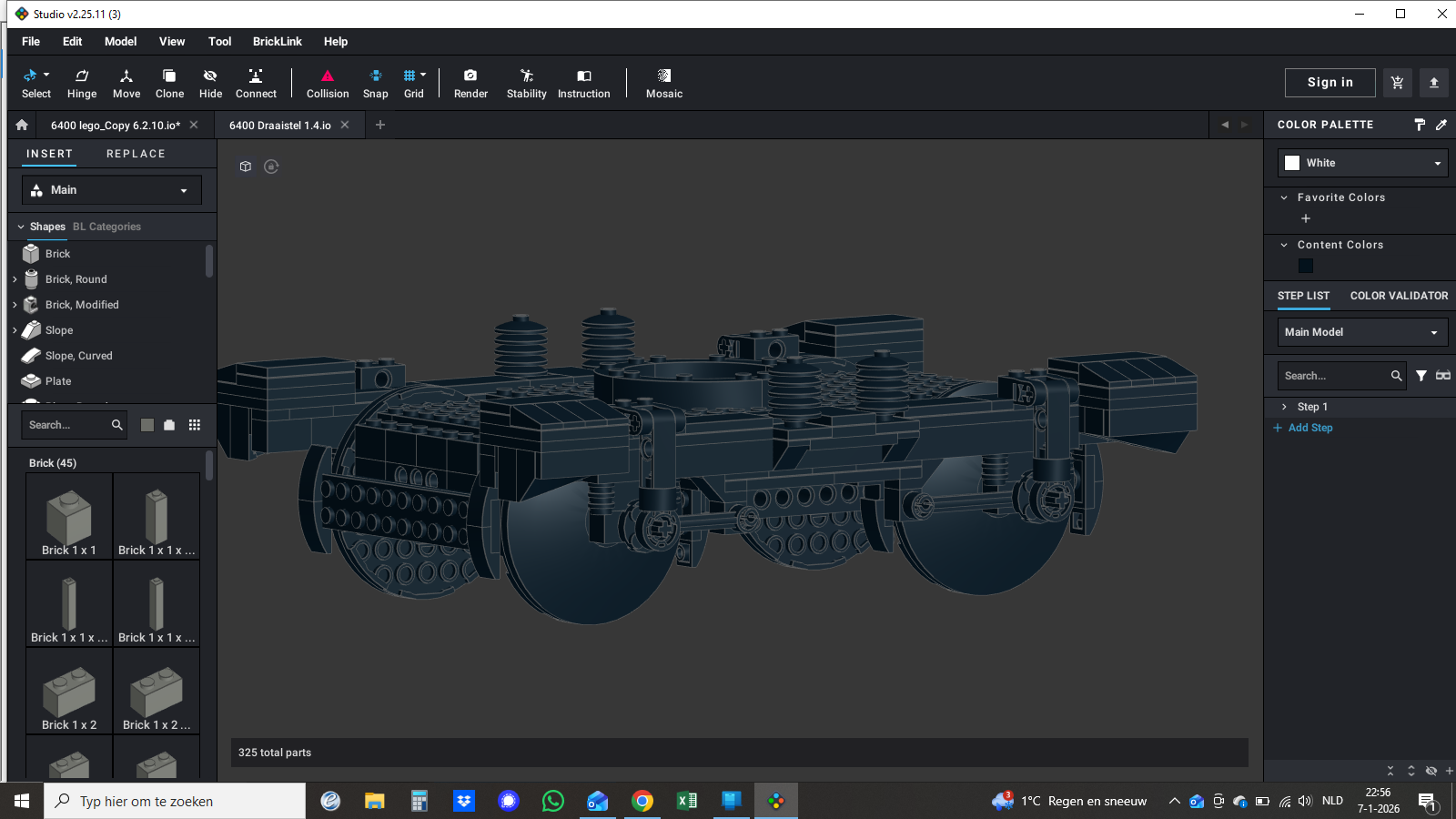This screenshot has height=819, width=1456.
Task: Expand the Step 1 entry
Action: pyautogui.click(x=1284, y=407)
